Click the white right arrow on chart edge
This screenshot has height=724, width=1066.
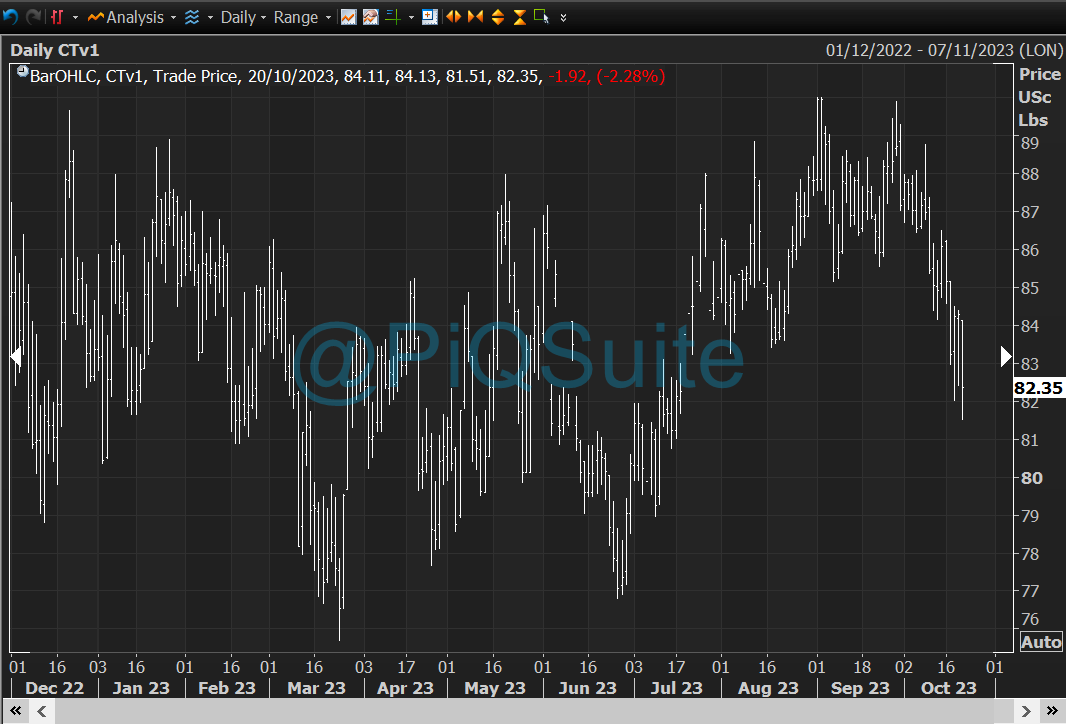click(x=1006, y=356)
